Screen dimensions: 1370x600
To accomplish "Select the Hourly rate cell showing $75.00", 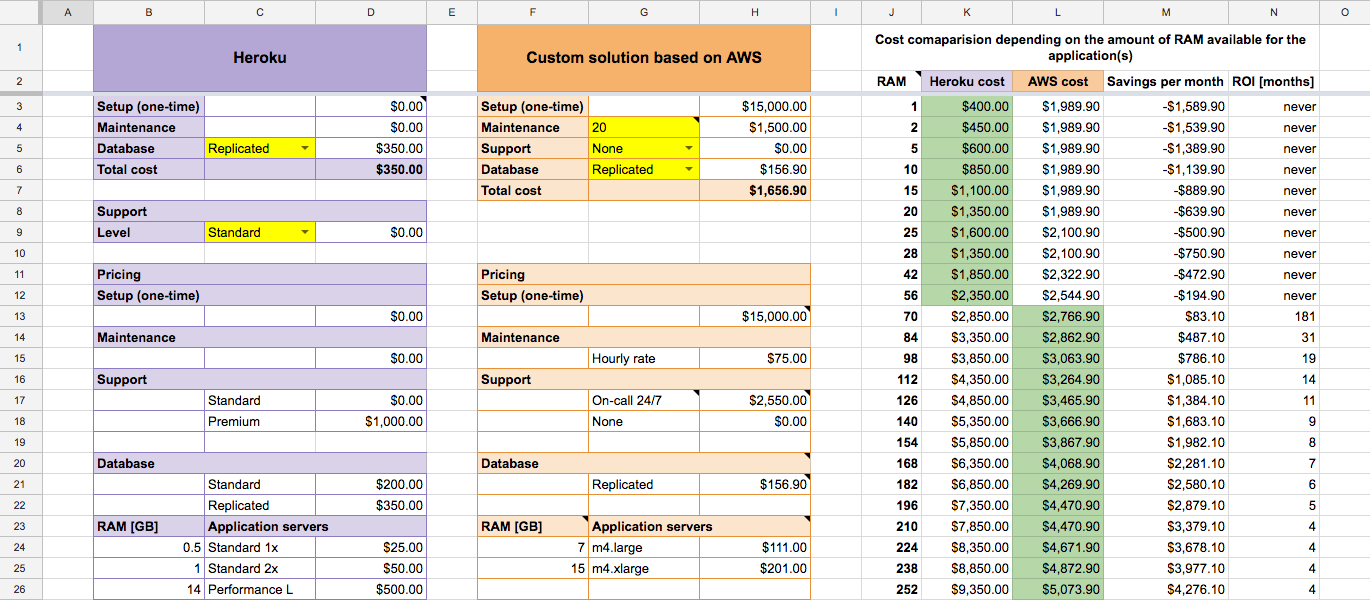I will 753,358.
